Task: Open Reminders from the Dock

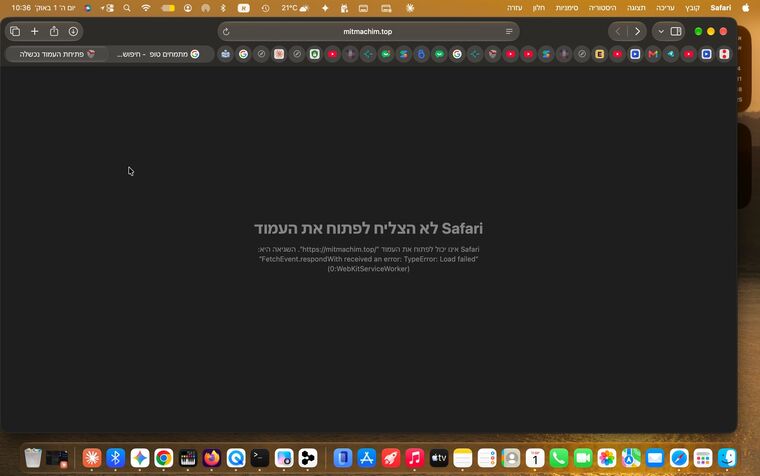Action: pos(487,458)
